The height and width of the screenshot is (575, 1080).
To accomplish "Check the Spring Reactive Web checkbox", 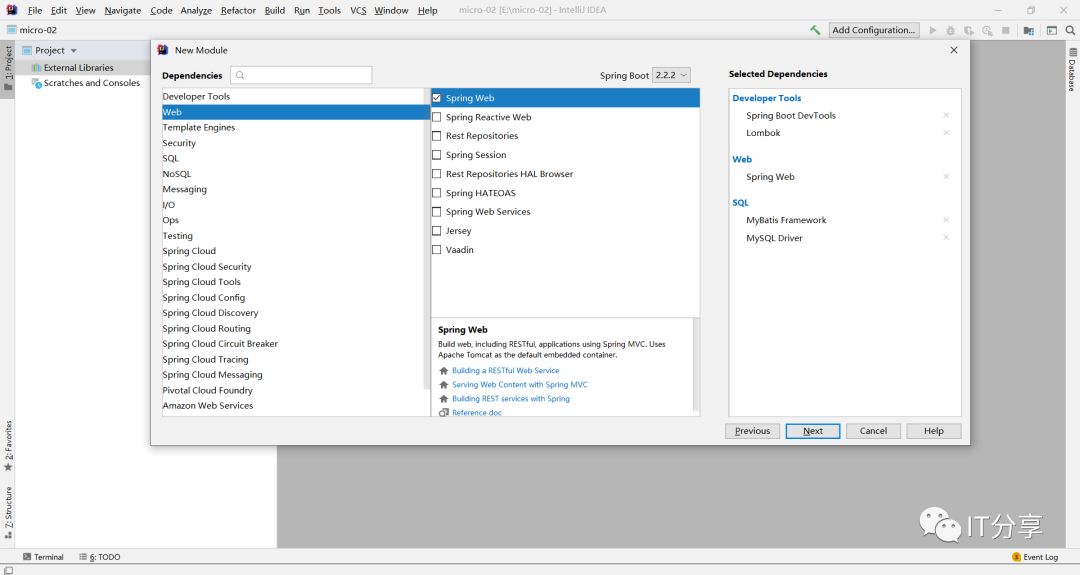I will pos(437,117).
